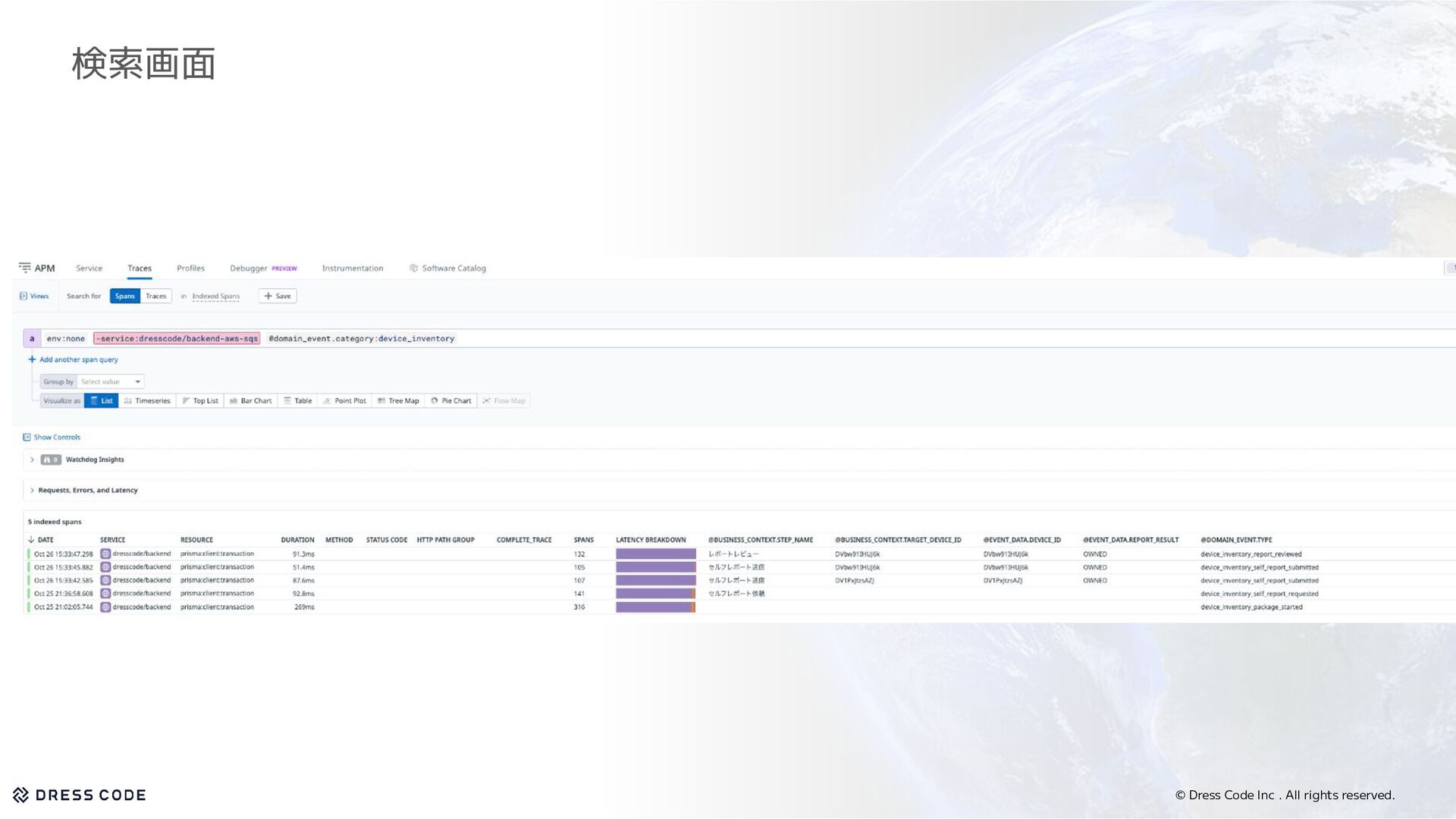1456x819 pixels.
Task: Toggle search to Traces
Action: [x=156, y=297]
